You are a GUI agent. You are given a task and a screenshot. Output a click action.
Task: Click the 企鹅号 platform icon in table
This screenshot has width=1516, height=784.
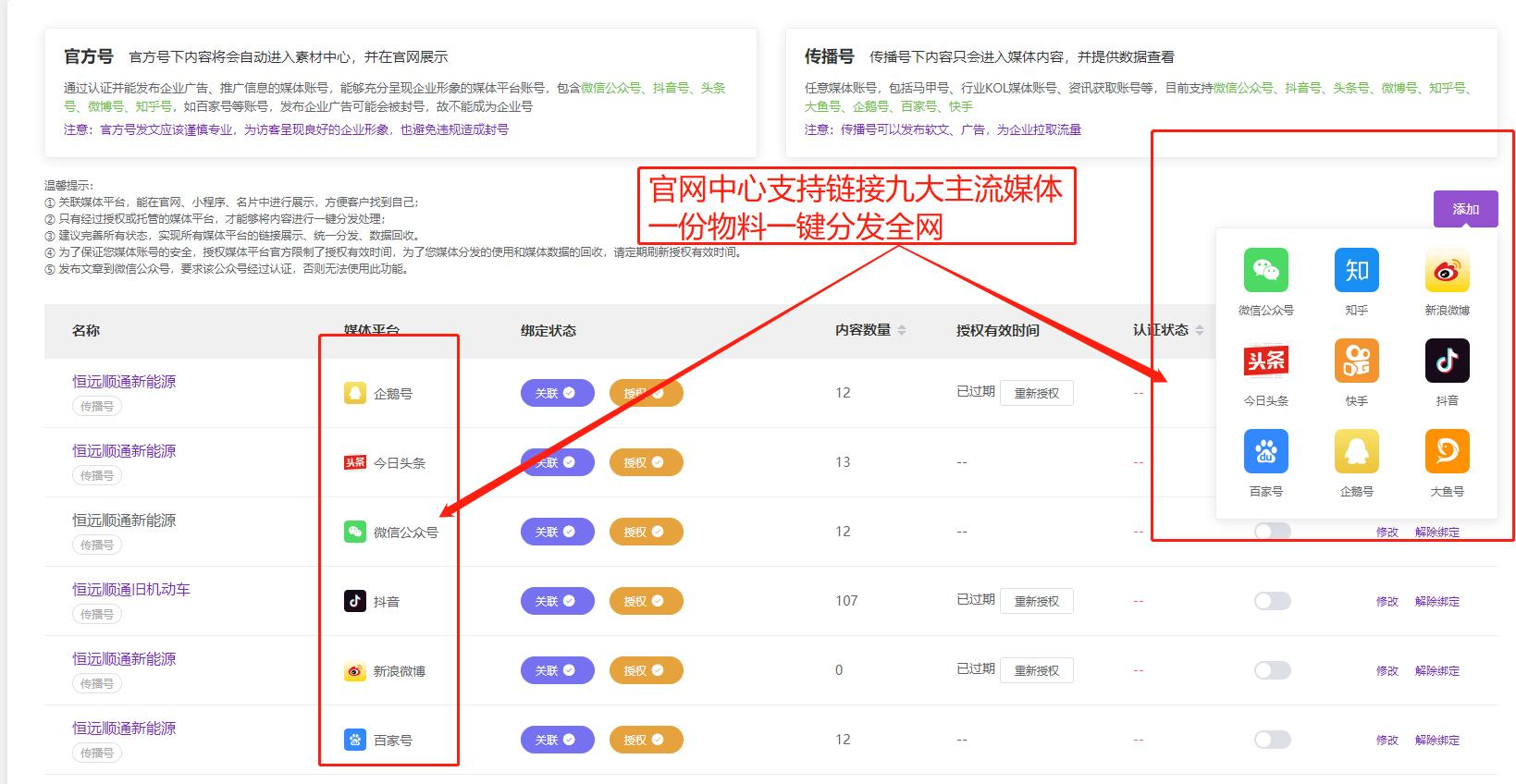point(355,393)
